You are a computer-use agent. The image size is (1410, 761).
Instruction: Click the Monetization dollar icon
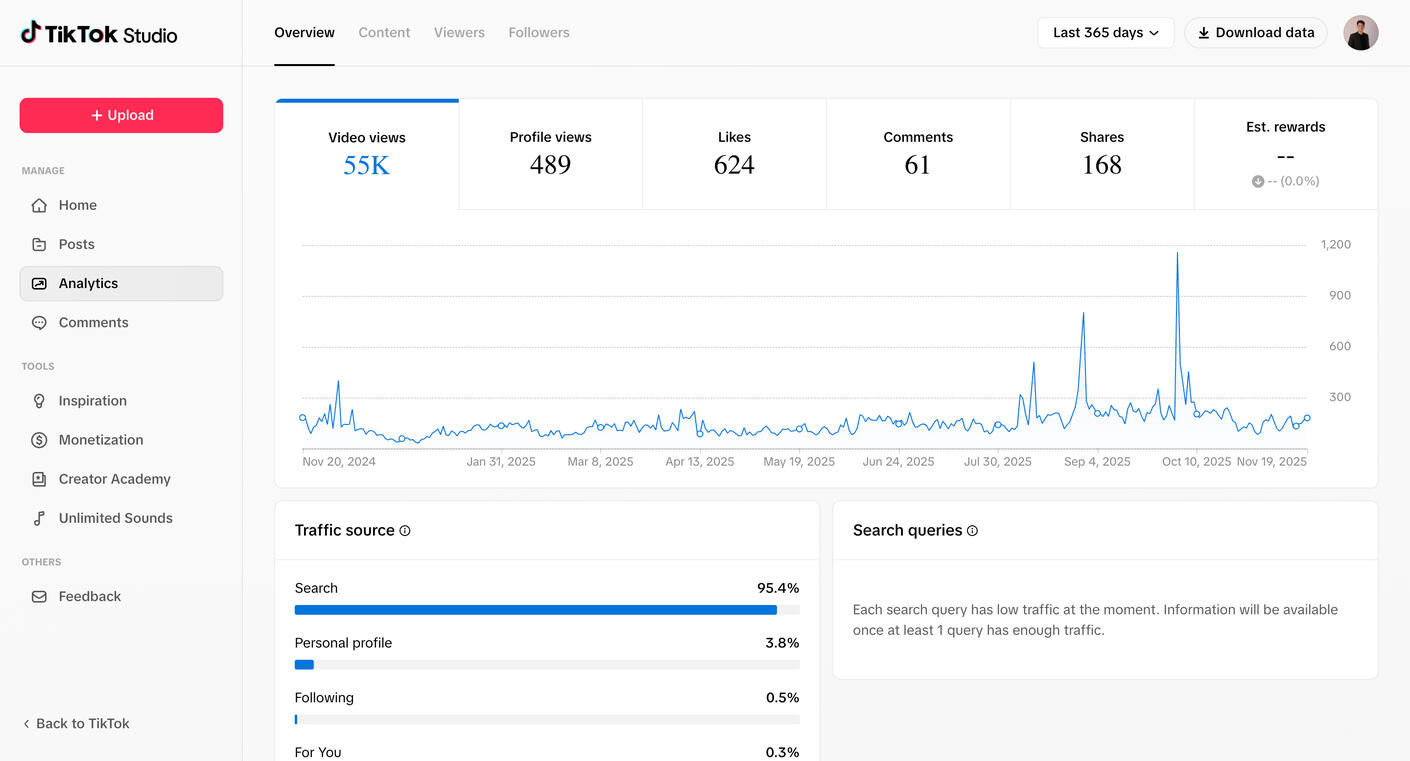point(39,440)
